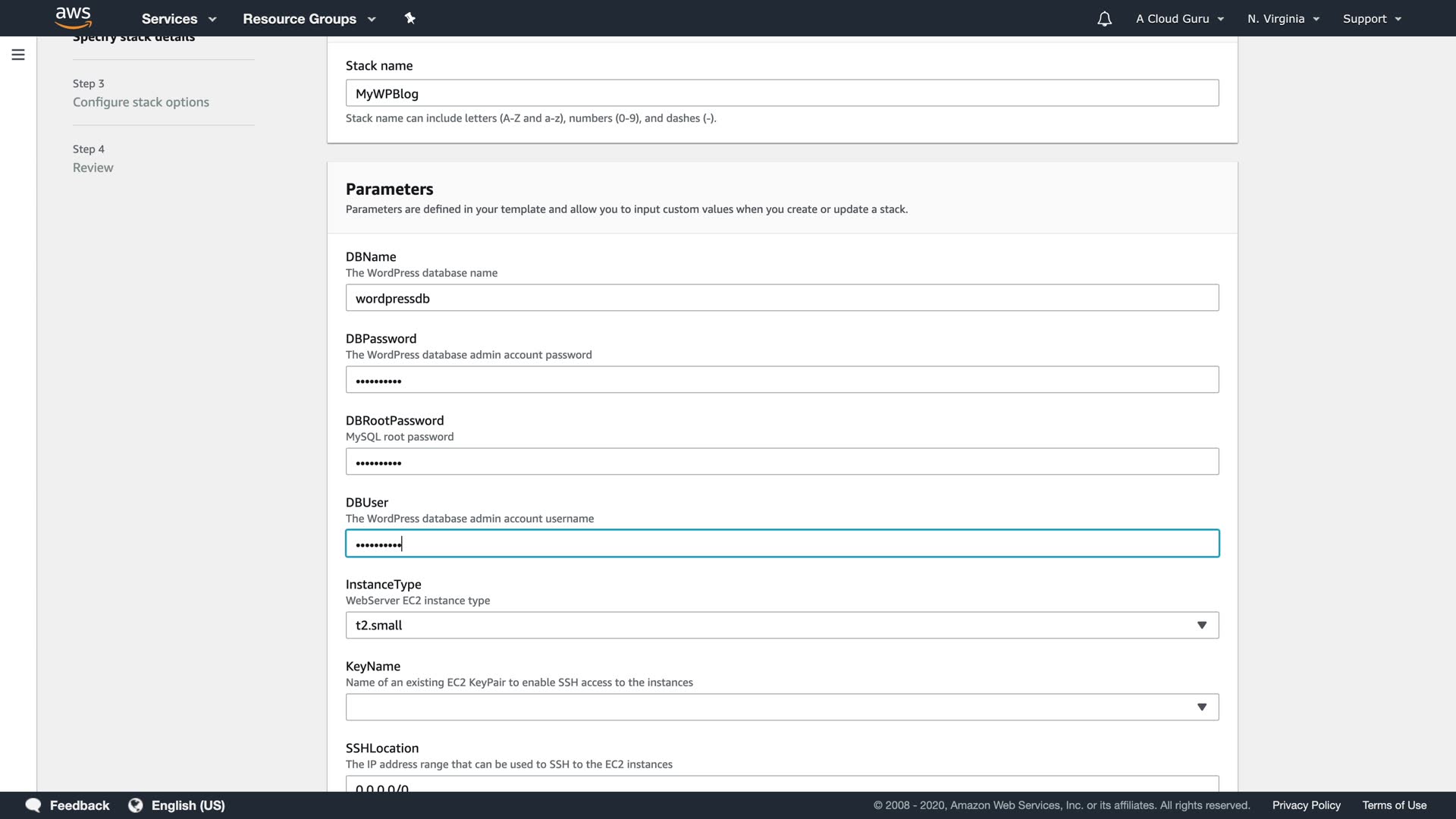Screen dimensions: 1456x819
Task: Open the notifications bell
Action: tap(1104, 19)
